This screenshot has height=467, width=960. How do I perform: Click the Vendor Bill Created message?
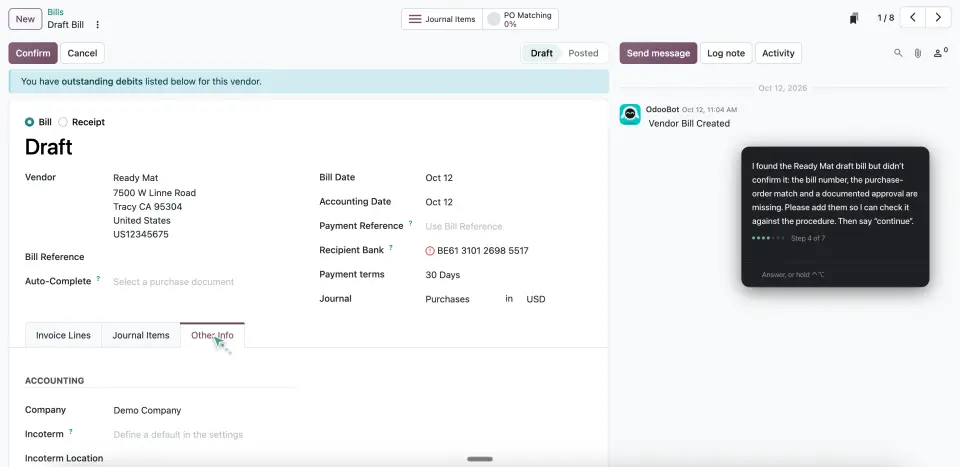[689, 124]
